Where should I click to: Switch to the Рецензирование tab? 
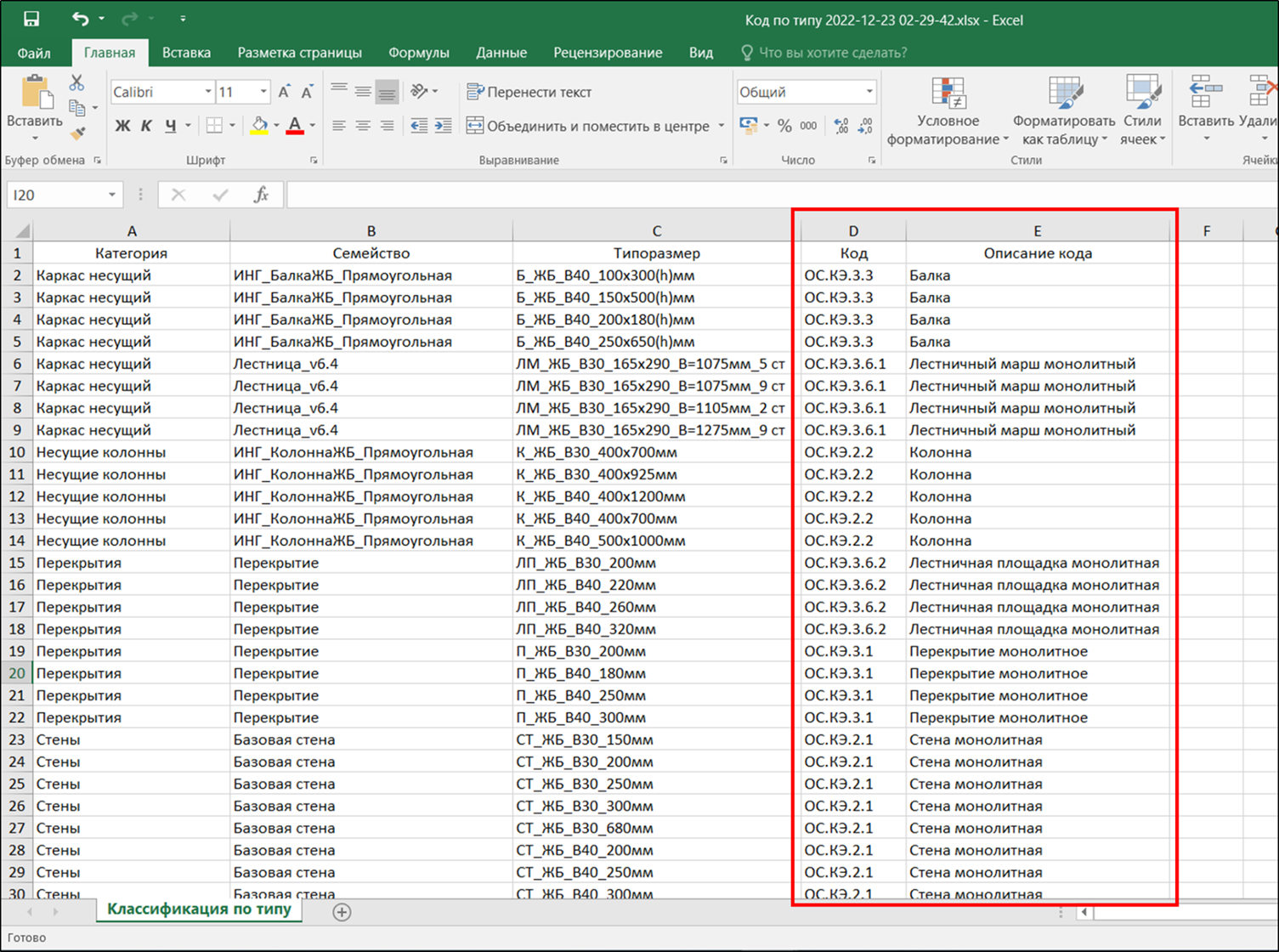608,53
